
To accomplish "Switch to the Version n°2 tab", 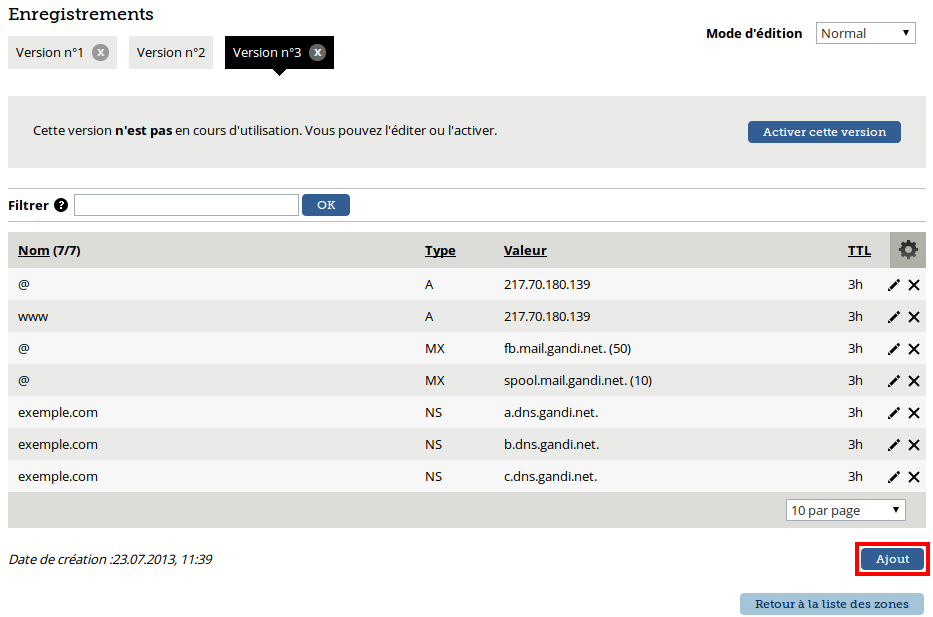I will (x=171, y=52).
